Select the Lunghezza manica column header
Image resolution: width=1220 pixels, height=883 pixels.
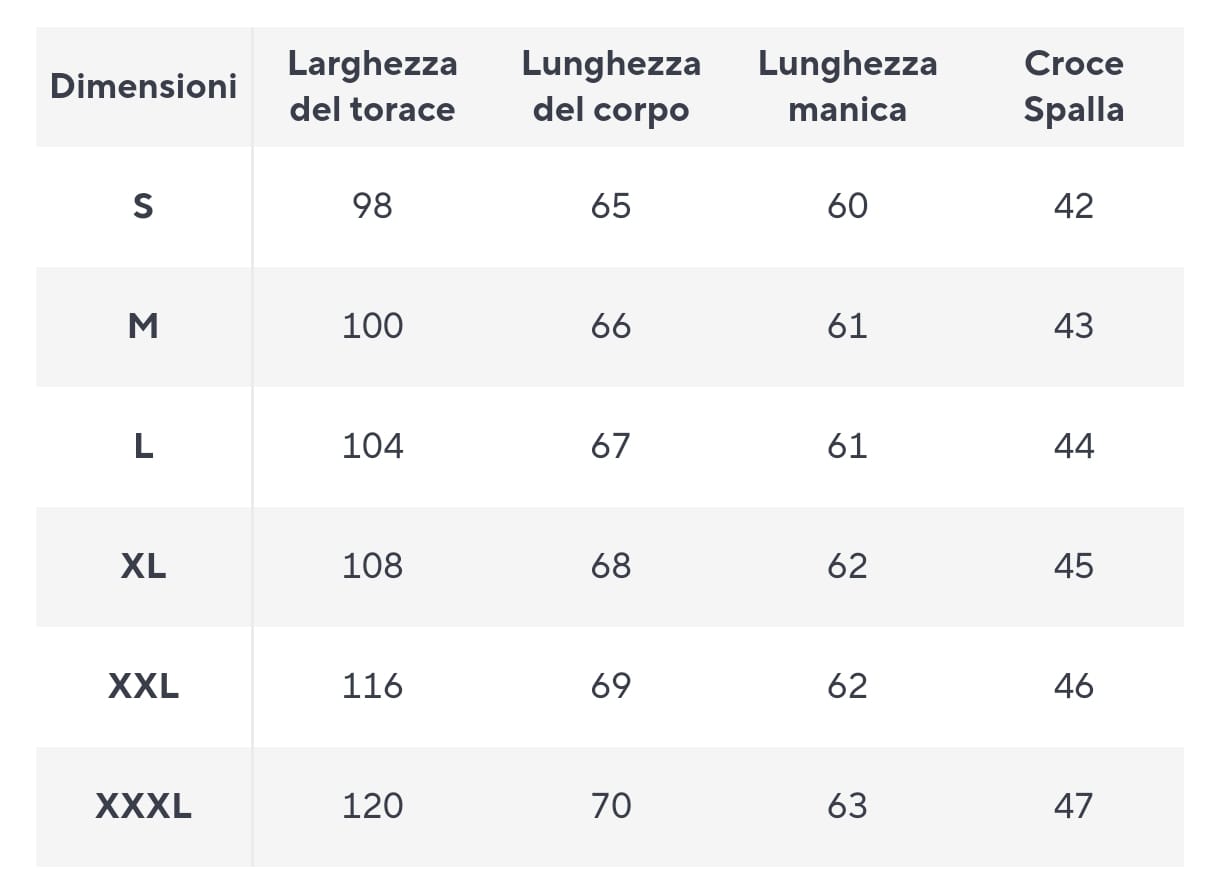[x=847, y=86]
